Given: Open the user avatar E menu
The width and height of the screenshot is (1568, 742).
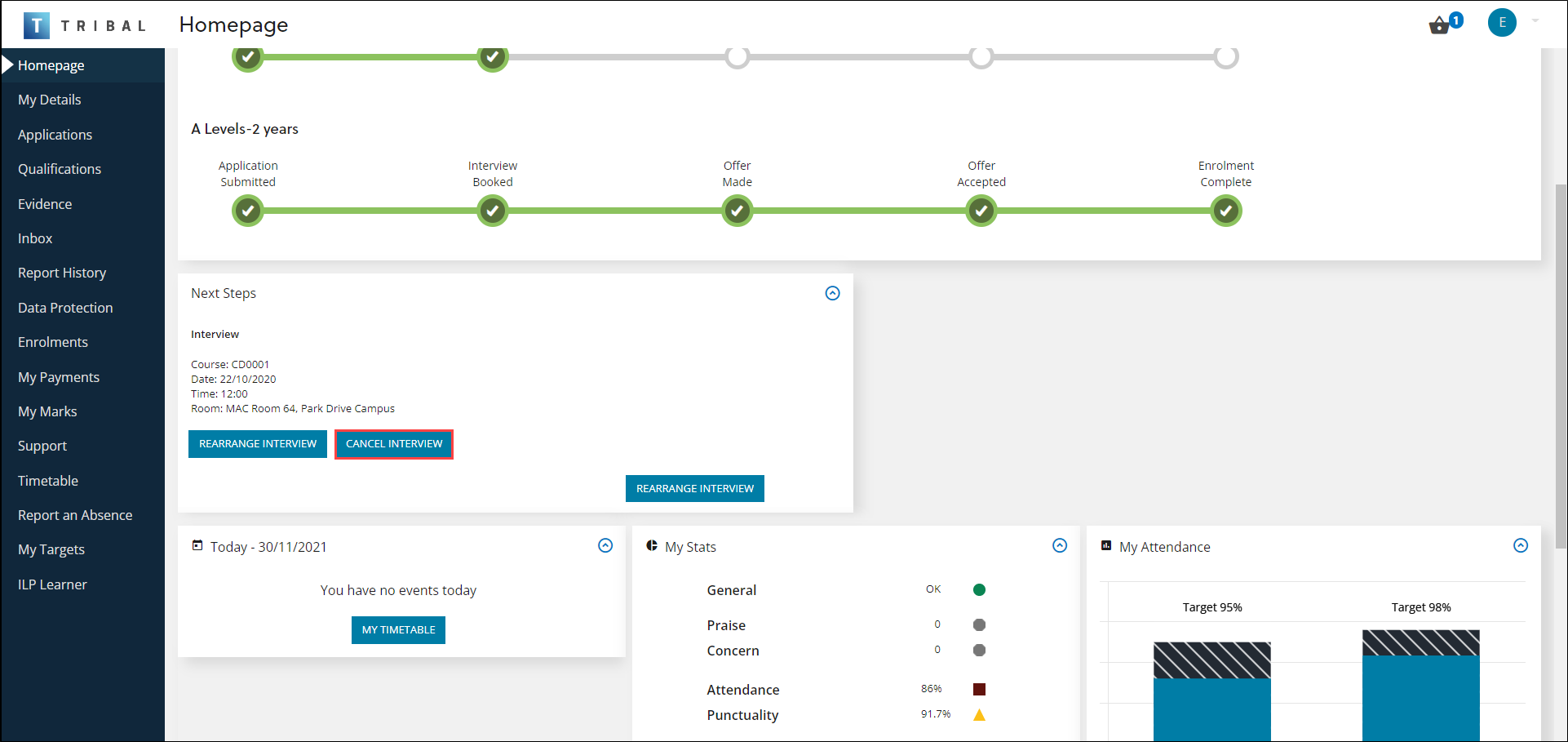Looking at the screenshot, I should pyautogui.click(x=1501, y=23).
